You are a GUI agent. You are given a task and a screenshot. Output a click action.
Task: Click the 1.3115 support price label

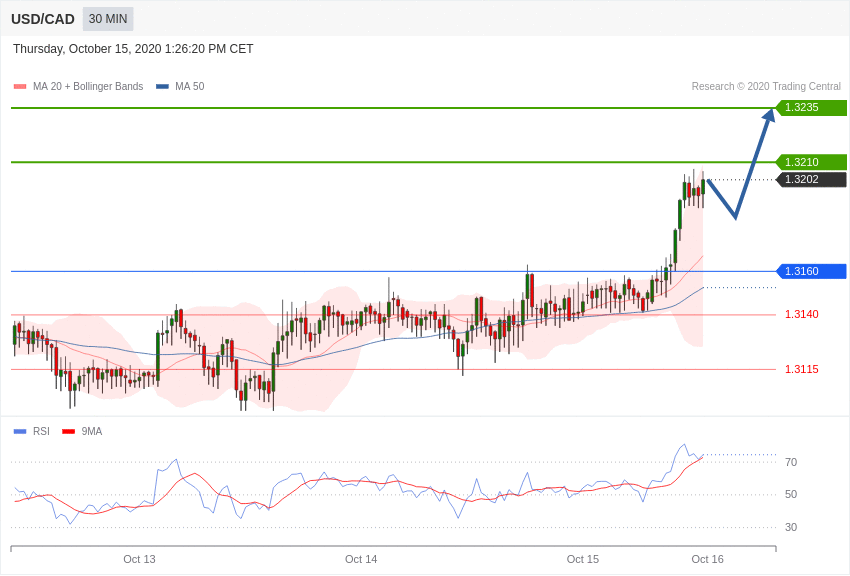pyautogui.click(x=802, y=369)
